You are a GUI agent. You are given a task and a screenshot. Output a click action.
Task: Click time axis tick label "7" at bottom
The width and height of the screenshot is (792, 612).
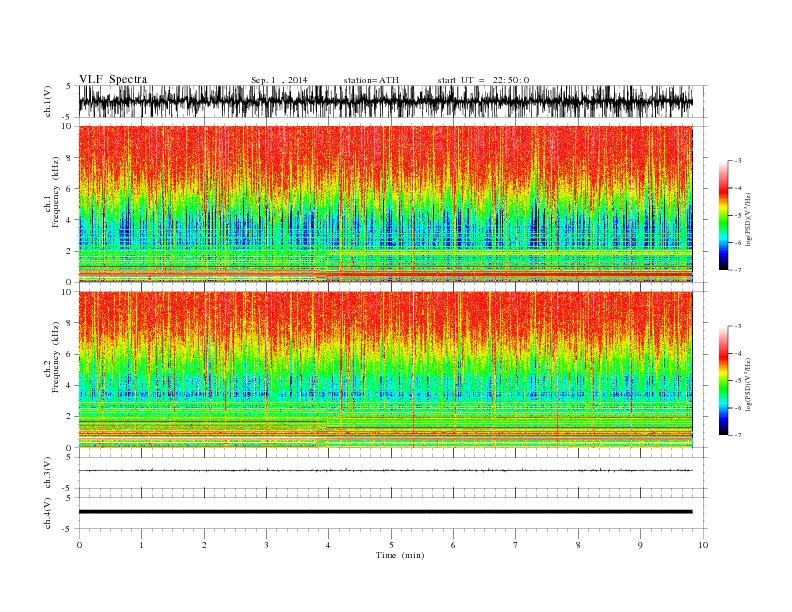(x=516, y=545)
